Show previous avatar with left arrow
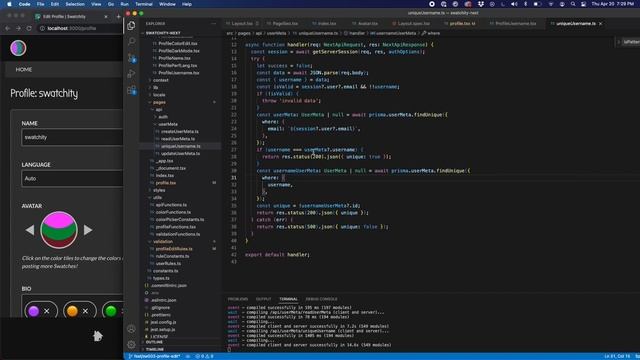 pos(30,230)
